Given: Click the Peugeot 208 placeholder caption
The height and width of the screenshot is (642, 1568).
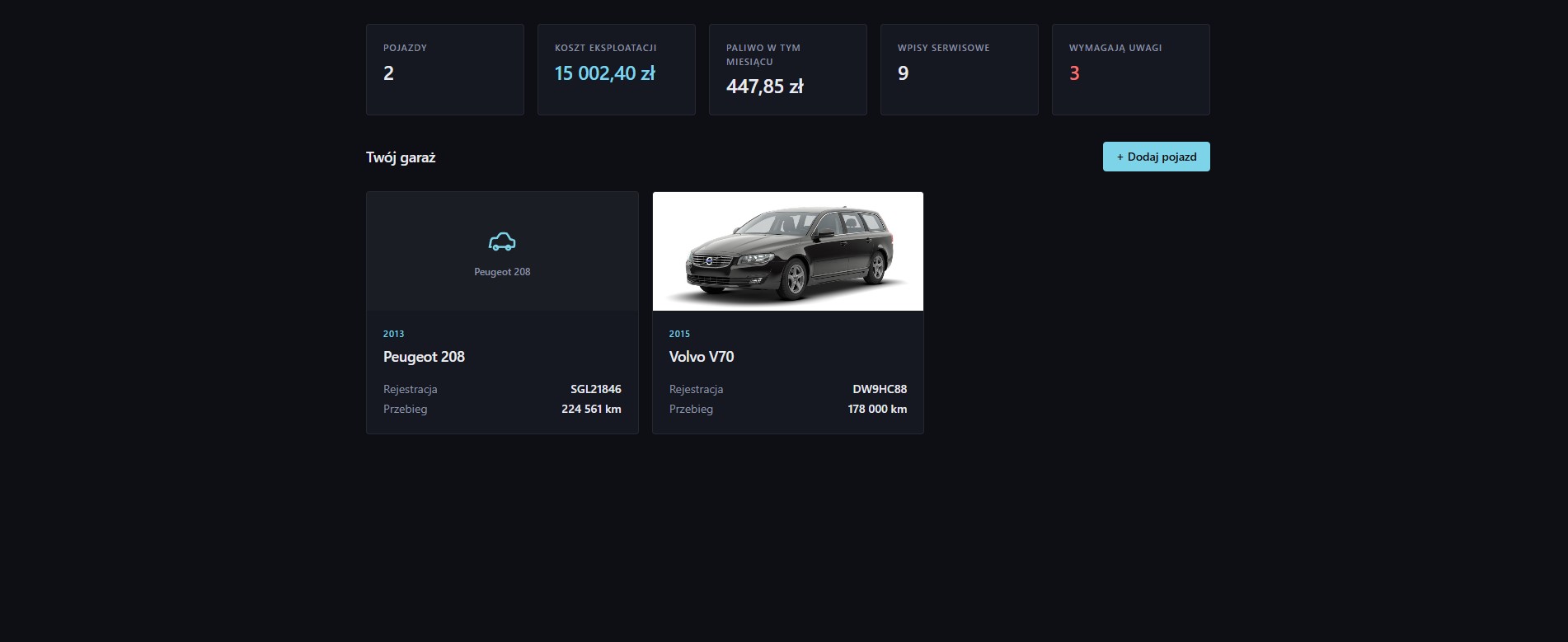Looking at the screenshot, I should coord(502,272).
